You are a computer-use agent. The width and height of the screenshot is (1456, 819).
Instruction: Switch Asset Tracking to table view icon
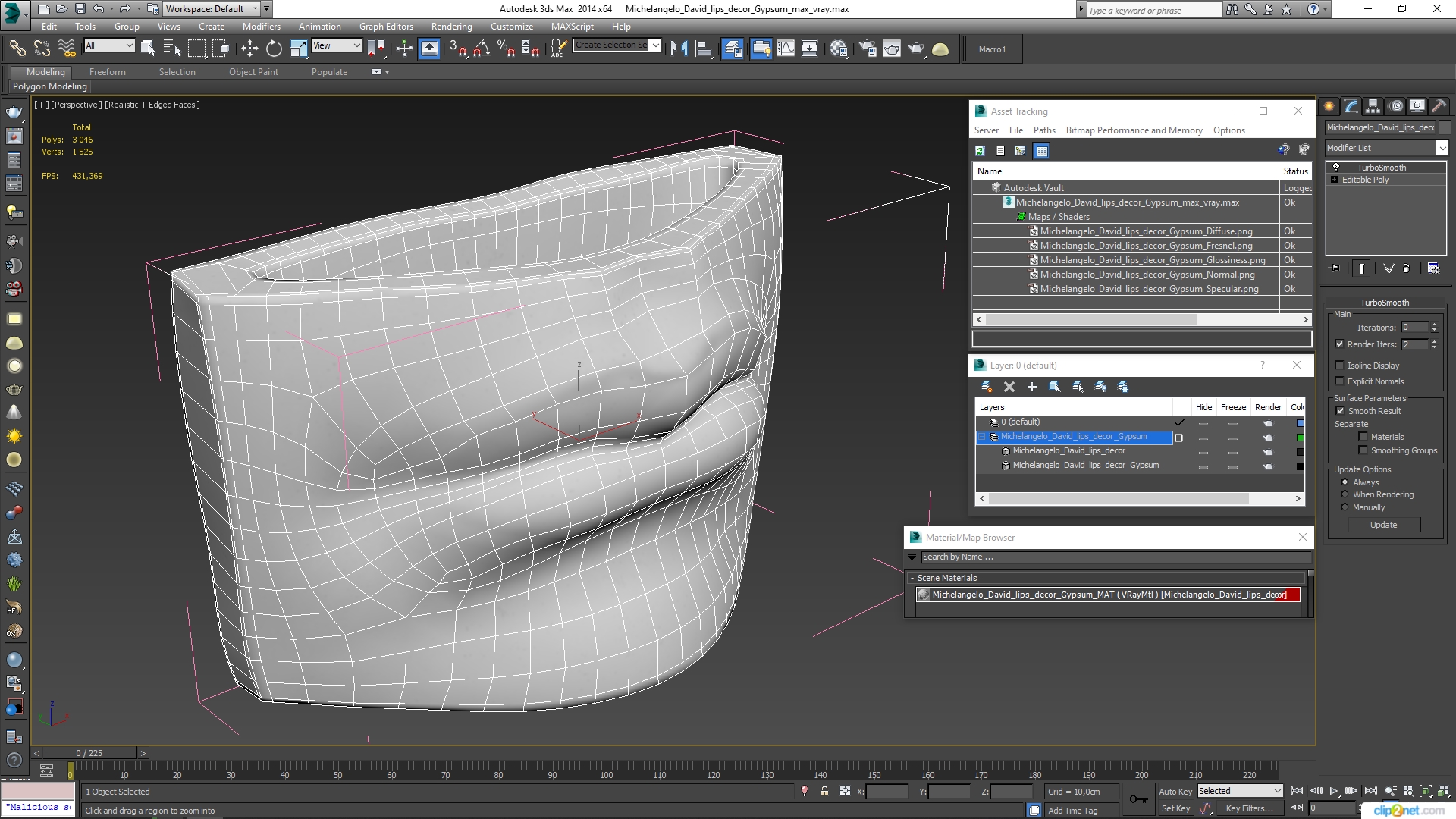(x=1042, y=151)
